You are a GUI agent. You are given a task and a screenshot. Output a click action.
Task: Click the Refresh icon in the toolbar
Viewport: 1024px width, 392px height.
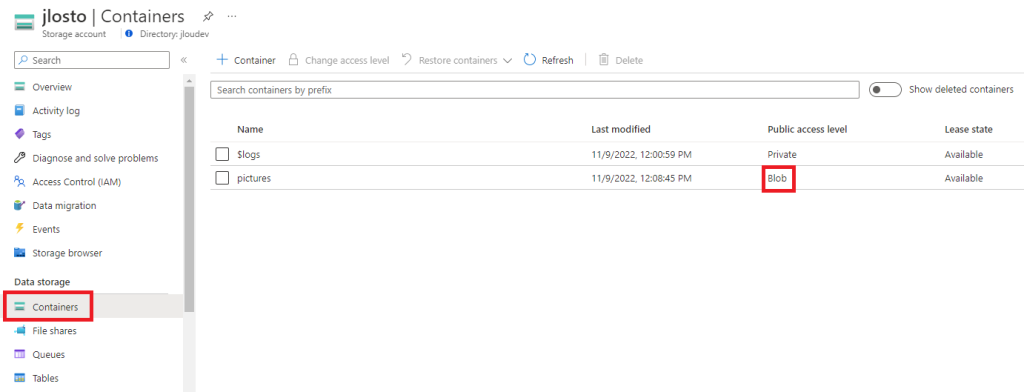pos(530,60)
